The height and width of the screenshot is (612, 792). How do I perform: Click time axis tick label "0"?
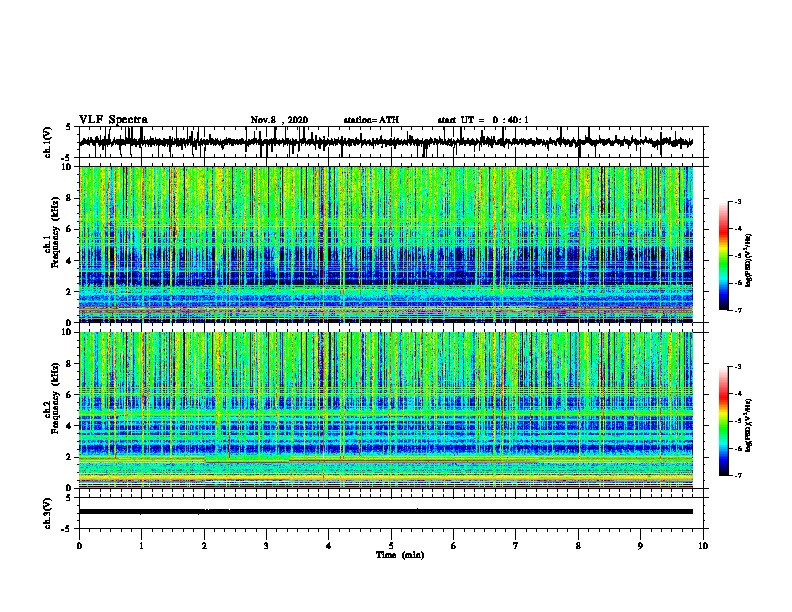79,545
